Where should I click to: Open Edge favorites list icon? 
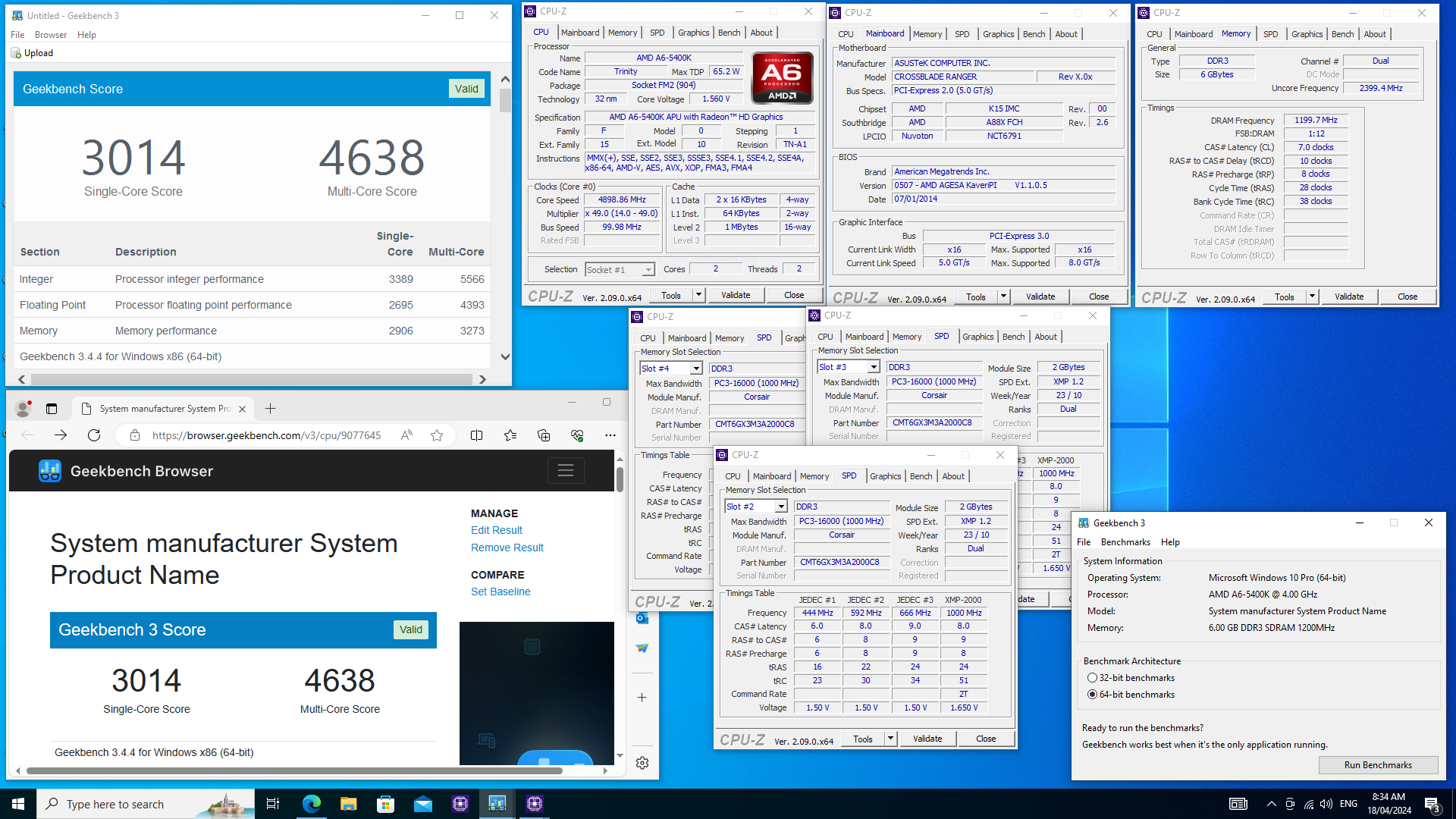click(510, 435)
